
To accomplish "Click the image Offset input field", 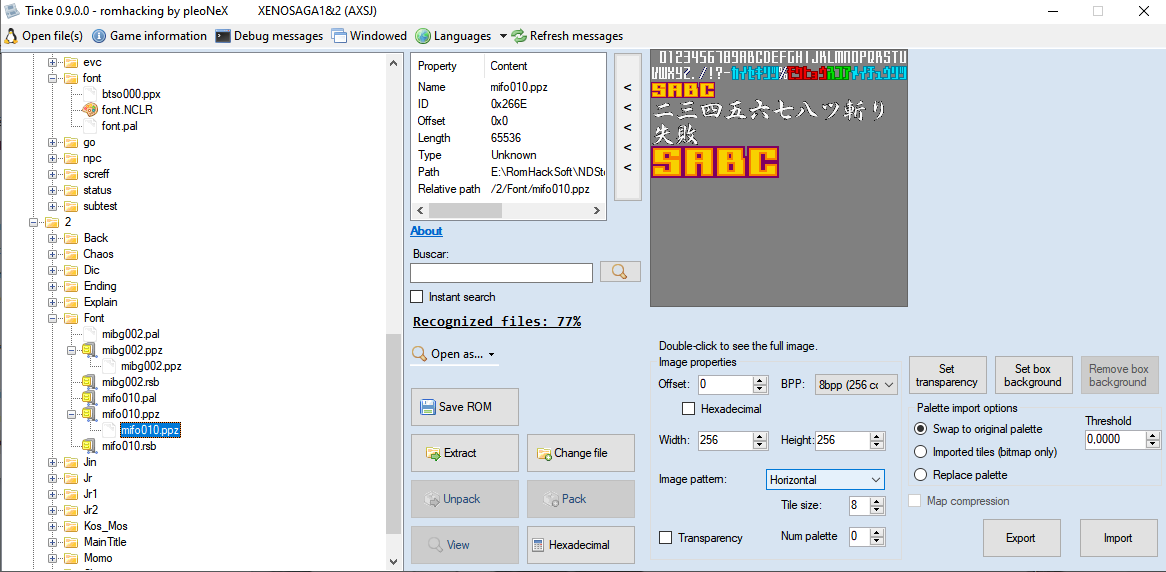I will 726,385.
